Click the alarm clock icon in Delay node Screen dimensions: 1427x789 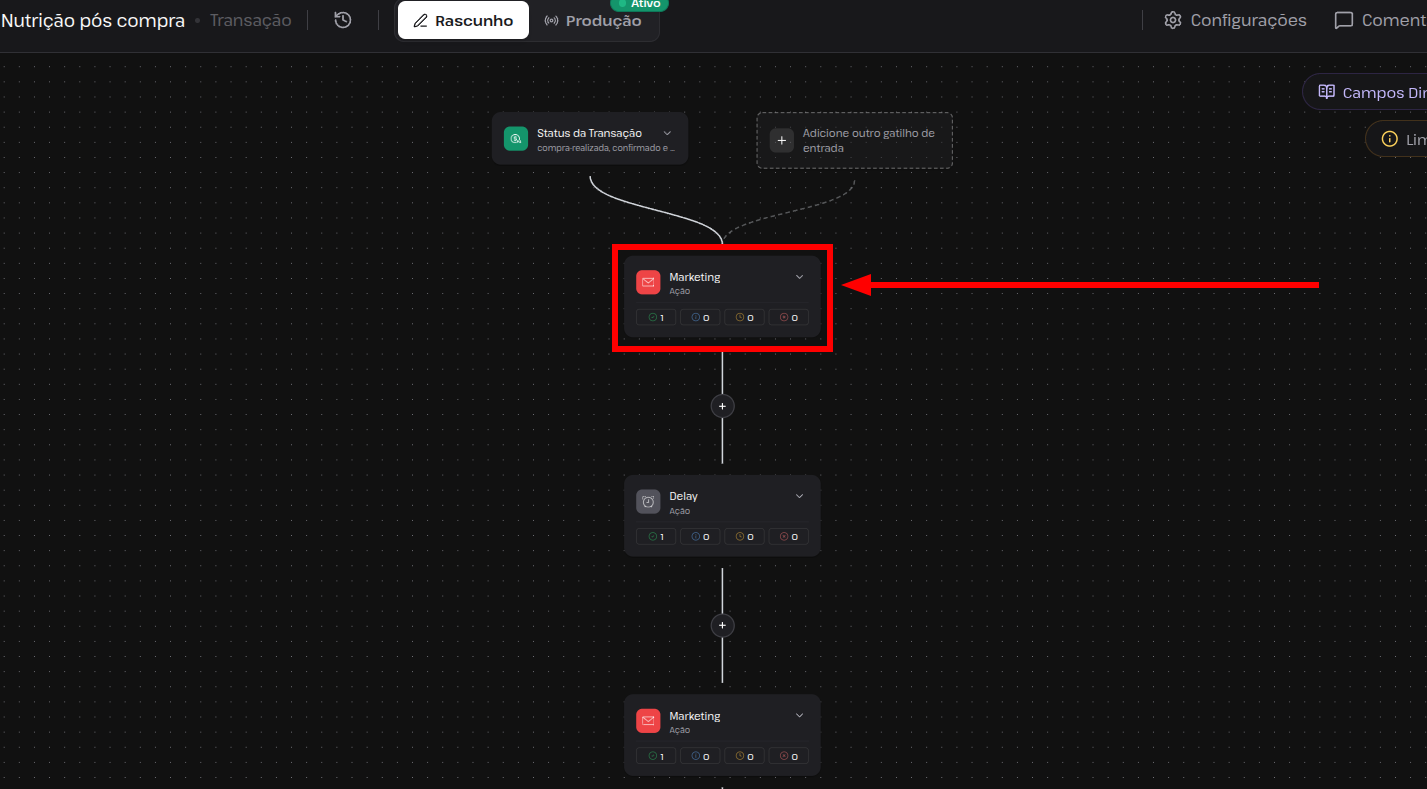tap(648, 502)
